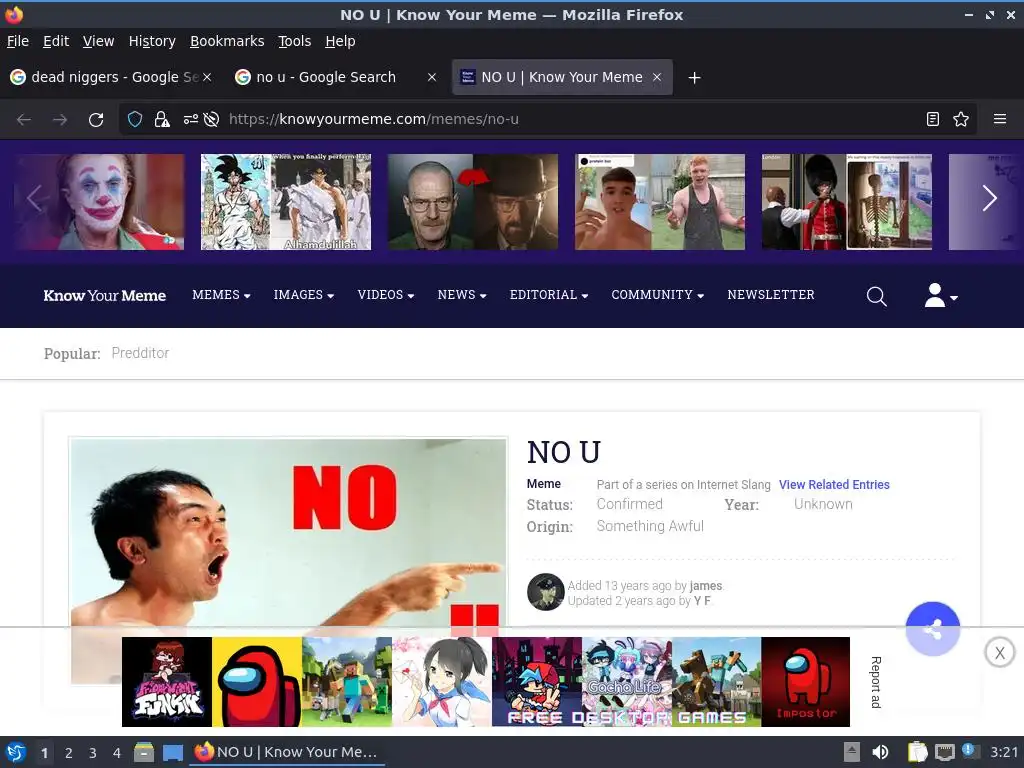Click the notification info tray icon
Image resolution: width=1024 pixels, height=768 pixels.
click(x=970, y=751)
